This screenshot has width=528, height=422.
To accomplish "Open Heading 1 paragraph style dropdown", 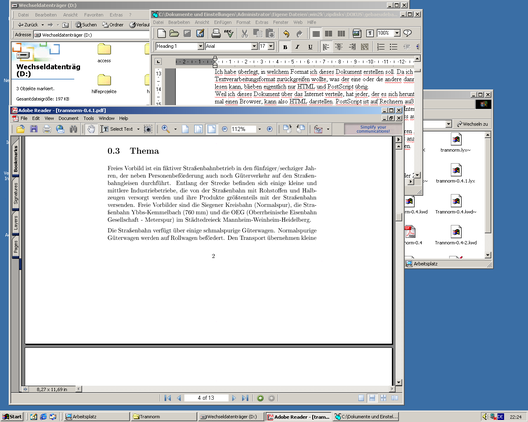I will pyautogui.click(x=201, y=46).
